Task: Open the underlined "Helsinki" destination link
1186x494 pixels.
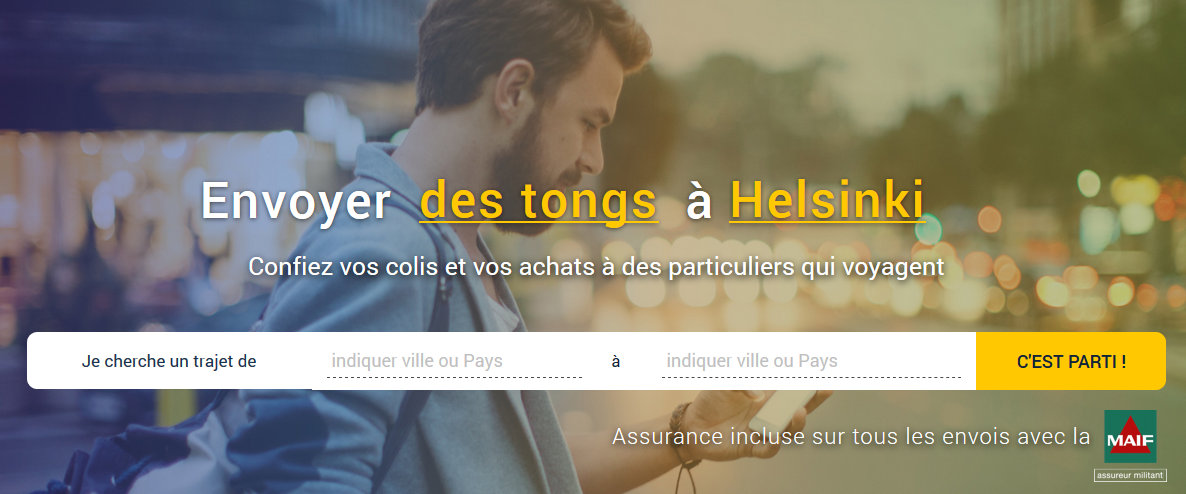Action: click(826, 200)
